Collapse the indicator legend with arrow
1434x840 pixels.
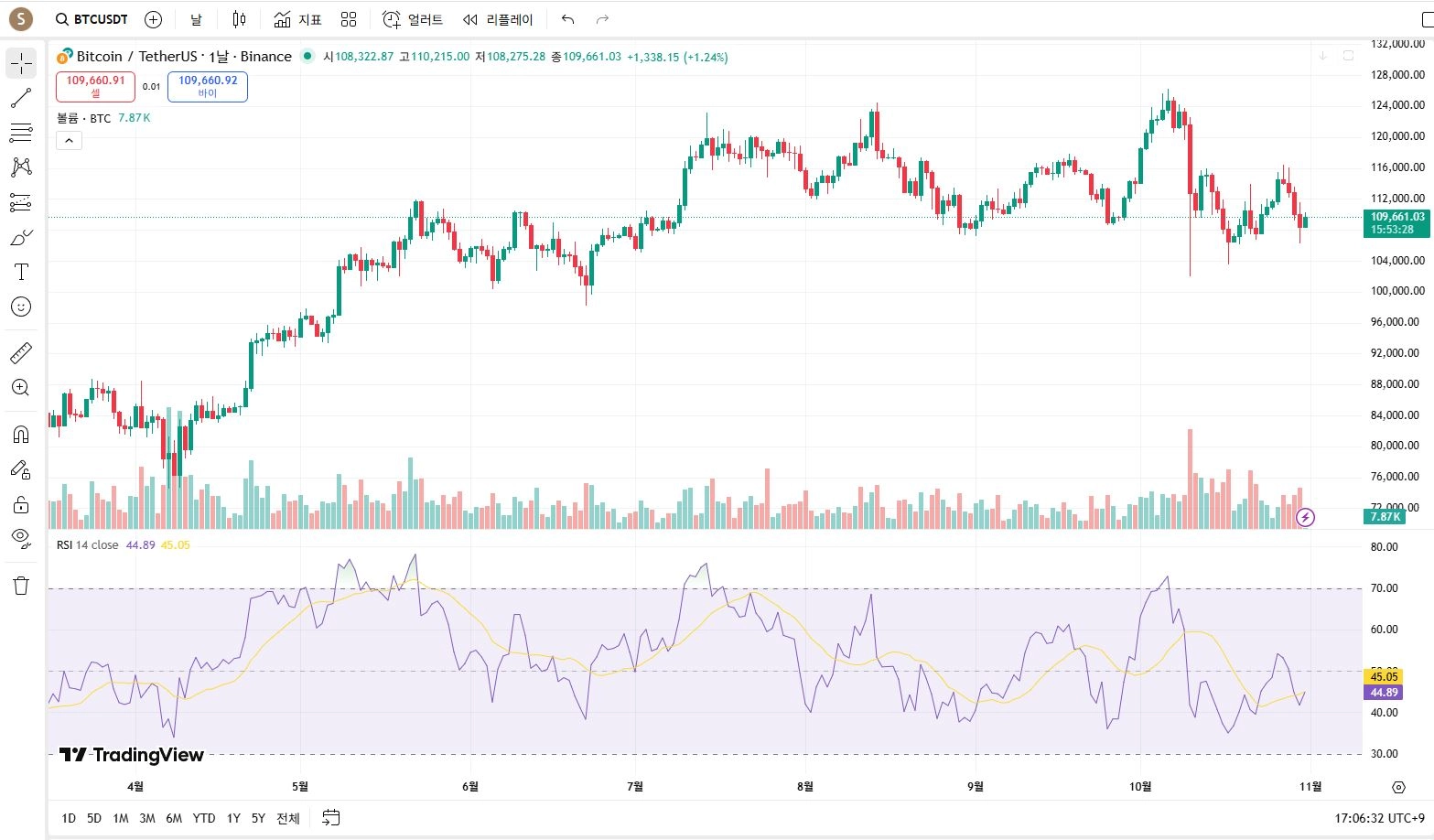pos(69,140)
